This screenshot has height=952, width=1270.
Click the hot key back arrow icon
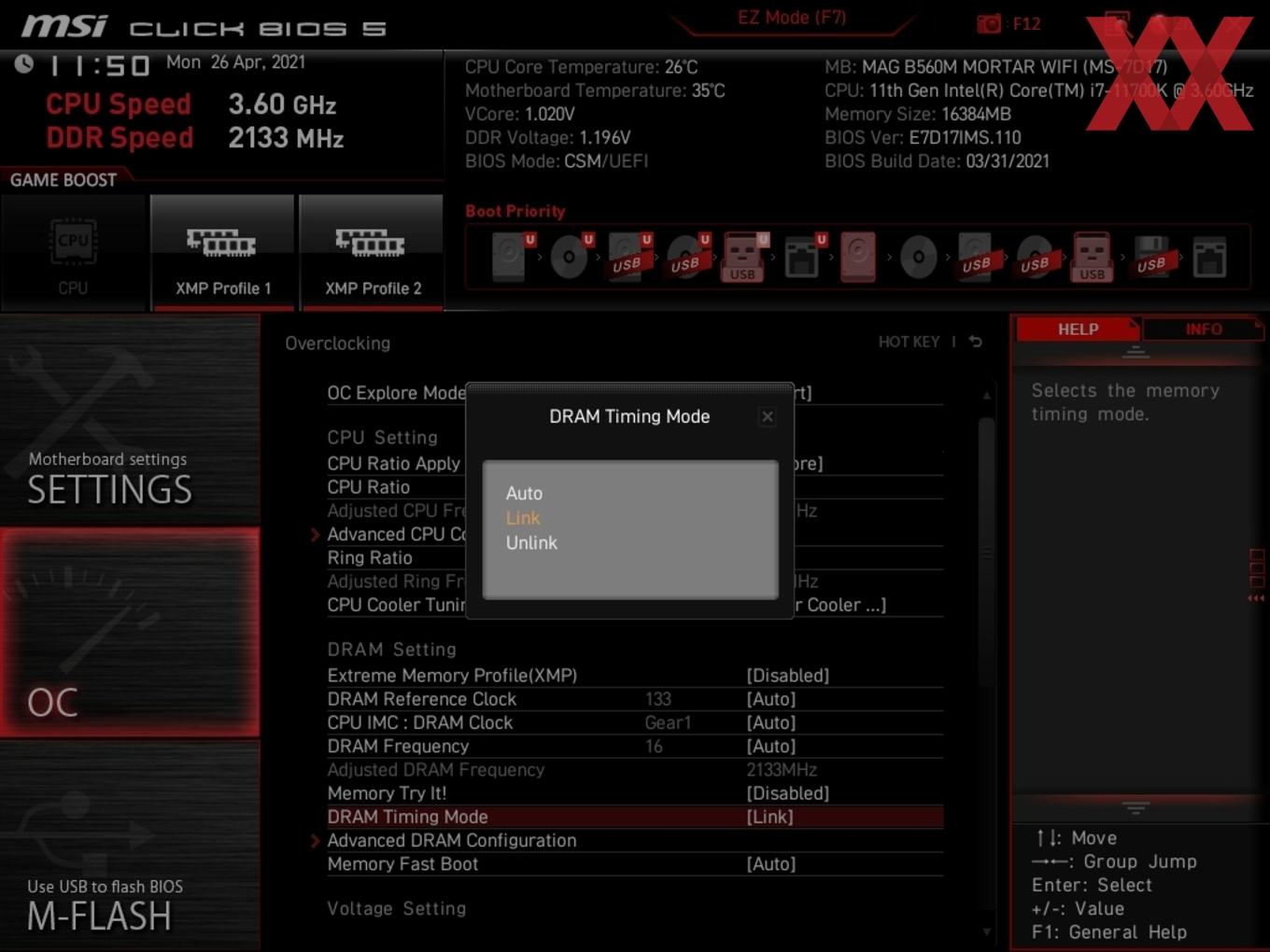tap(976, 342)
